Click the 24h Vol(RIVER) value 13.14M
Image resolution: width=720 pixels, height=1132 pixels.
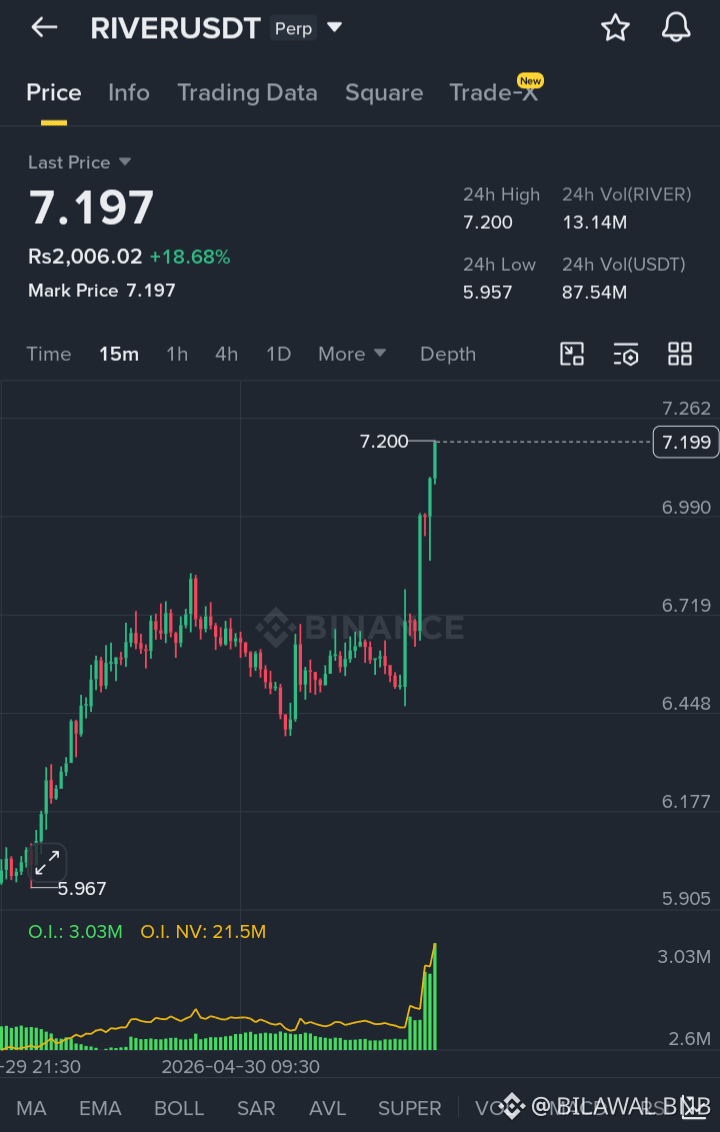pos(594,222)
